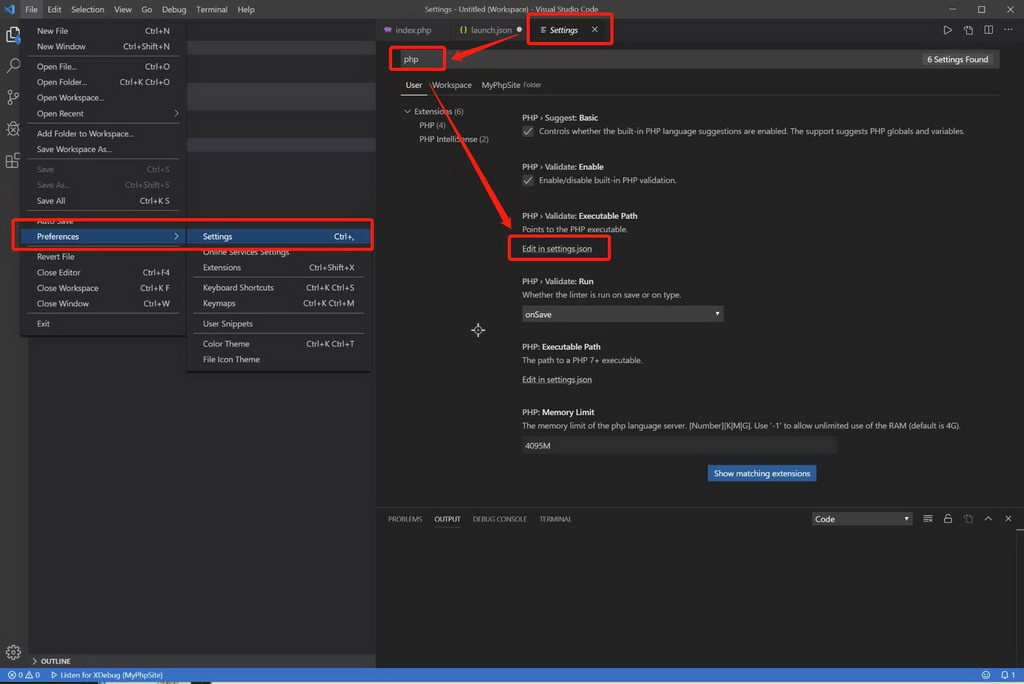Choose Exit from the File menu
Viewport: 1024px width, 684px height.
(103, 324)
